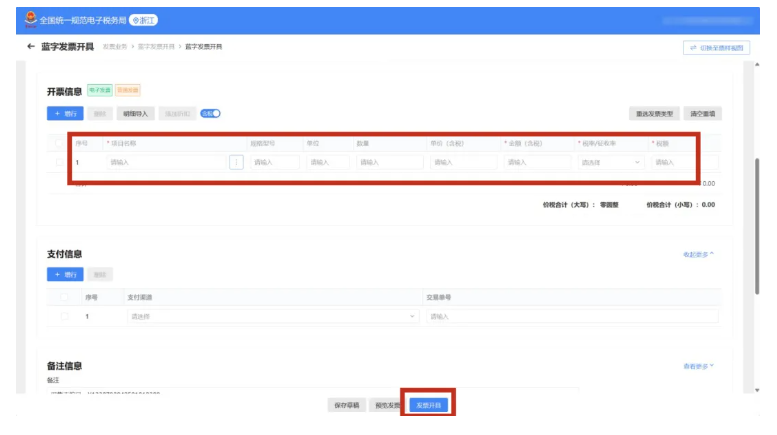Go to 发票业务 in breadcrumb
The height and width of the screenshot is (435, 777).
point(115,47)
